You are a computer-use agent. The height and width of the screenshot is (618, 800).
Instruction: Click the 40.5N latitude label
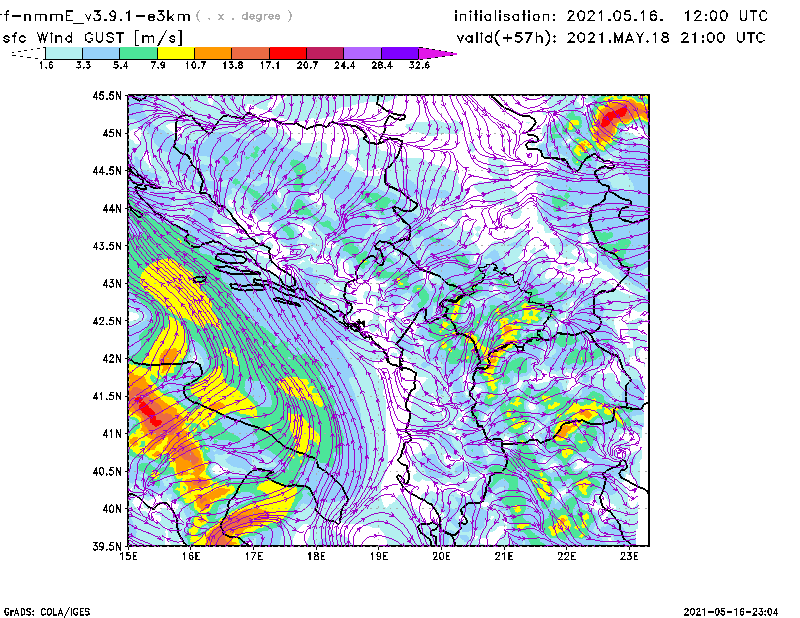pos(107,472)
